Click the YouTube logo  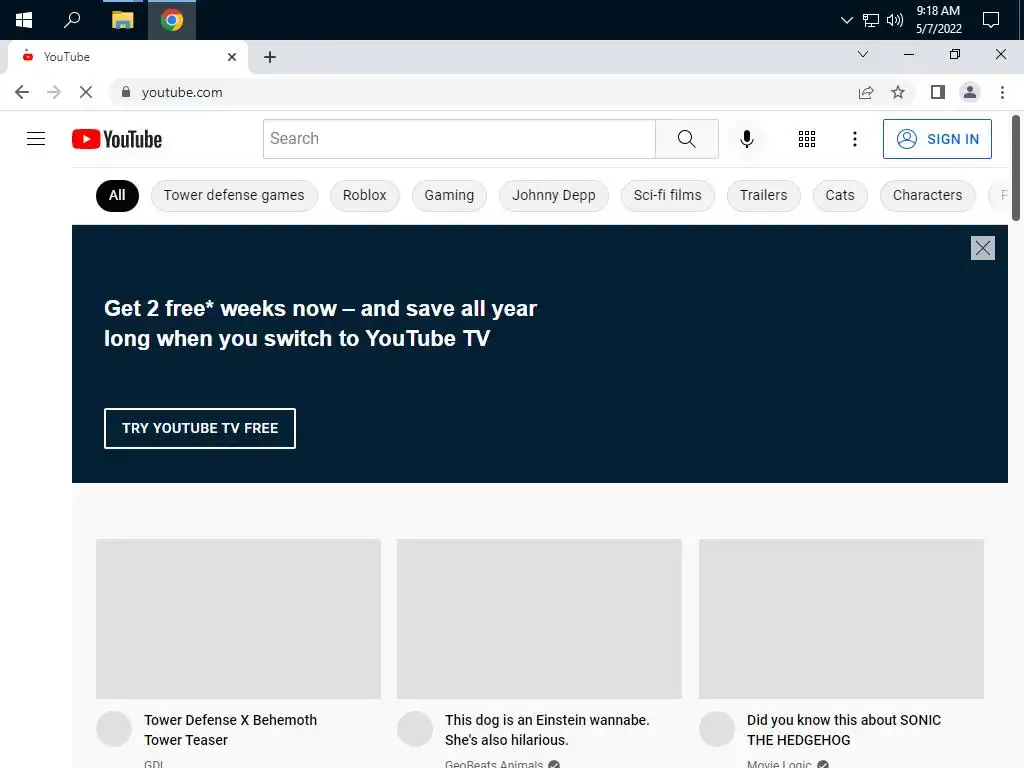click(x=117, y=139)
